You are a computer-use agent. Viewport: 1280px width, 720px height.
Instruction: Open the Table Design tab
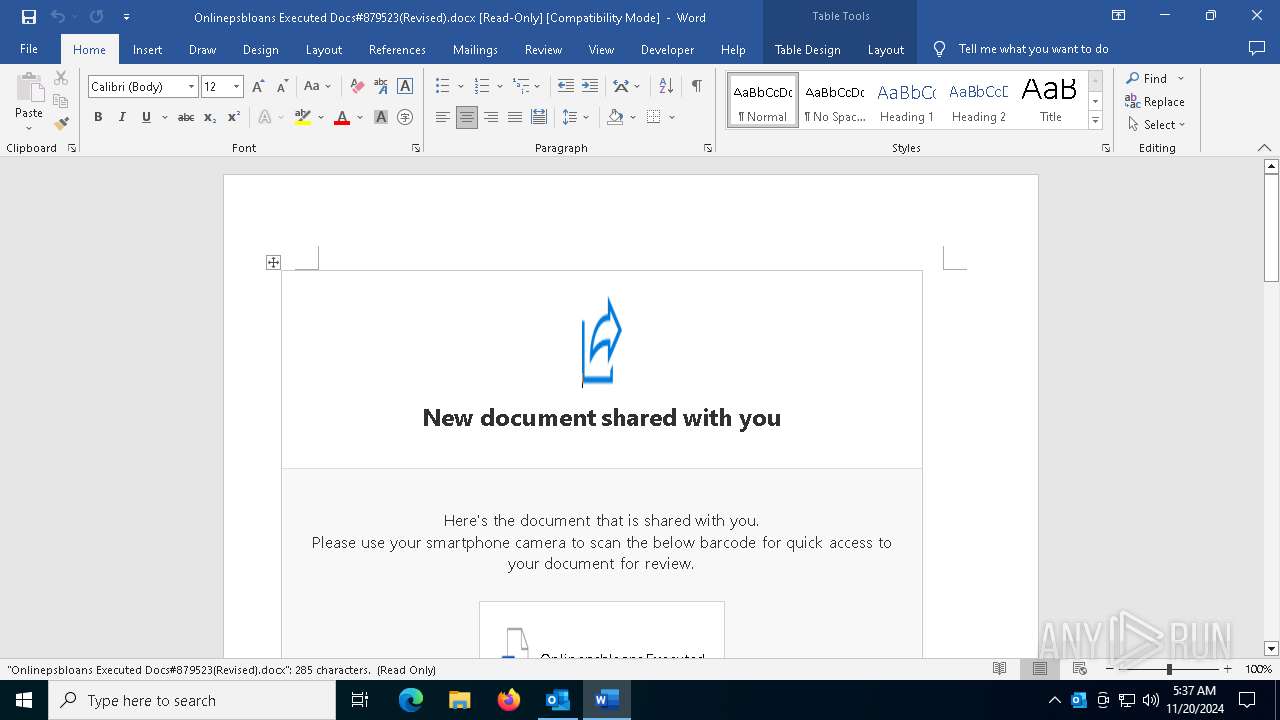[x=807, y=49]
